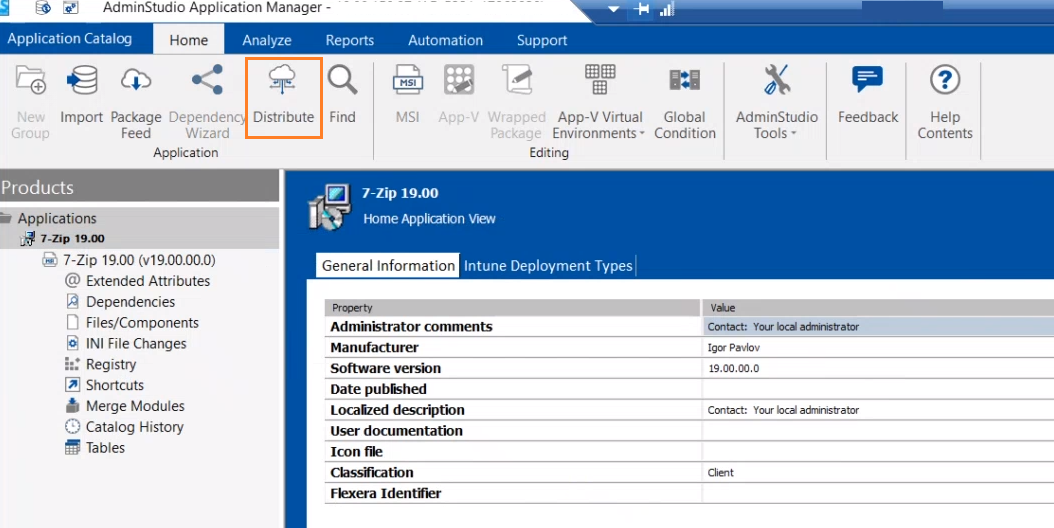Screen dimensions: 1054x528
Task: Select the Applications folder node
Action: (x=57, y=219)
